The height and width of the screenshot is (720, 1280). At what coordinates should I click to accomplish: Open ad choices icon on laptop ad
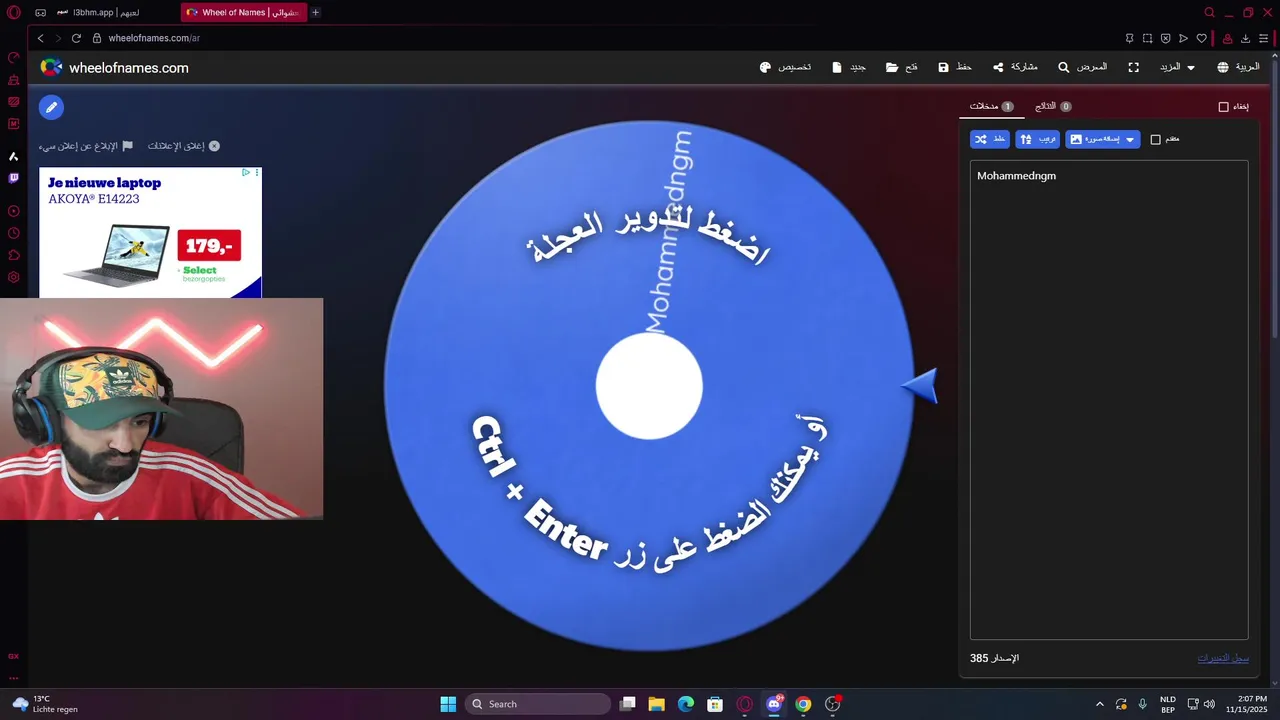pyautogui.click(x=246, y=172)
